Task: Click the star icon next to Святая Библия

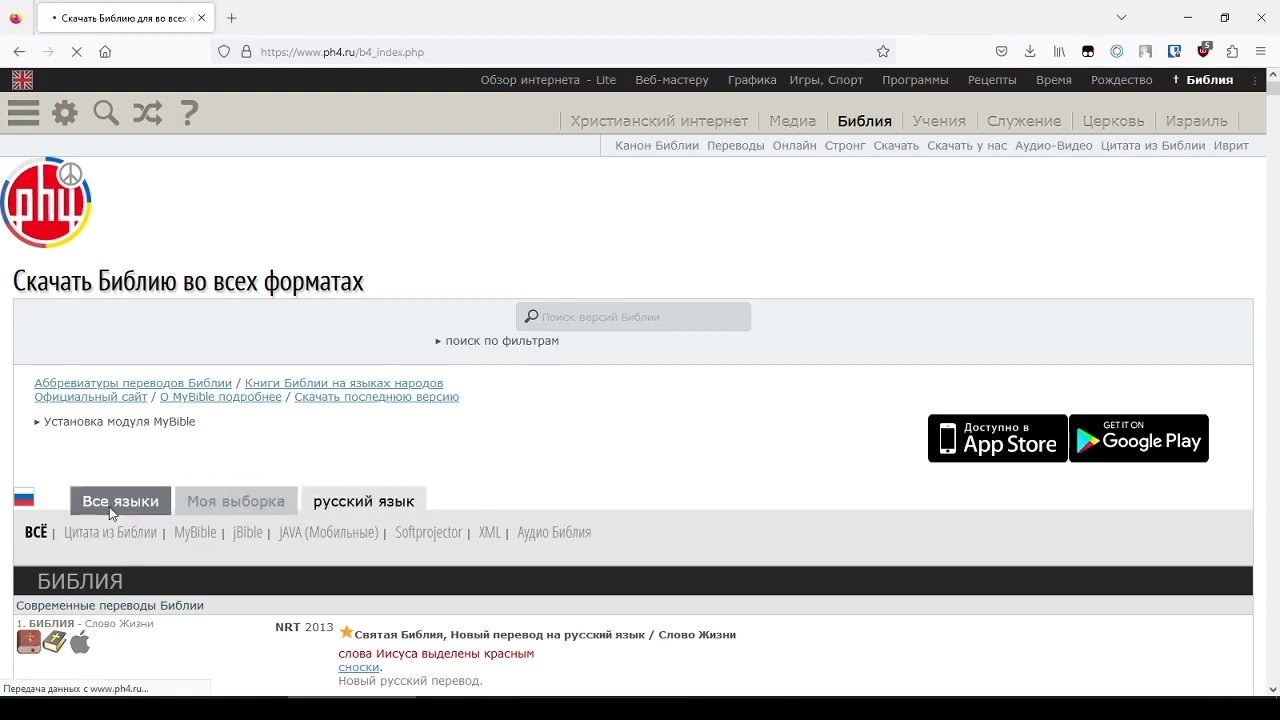Action: tap(346, 633)
